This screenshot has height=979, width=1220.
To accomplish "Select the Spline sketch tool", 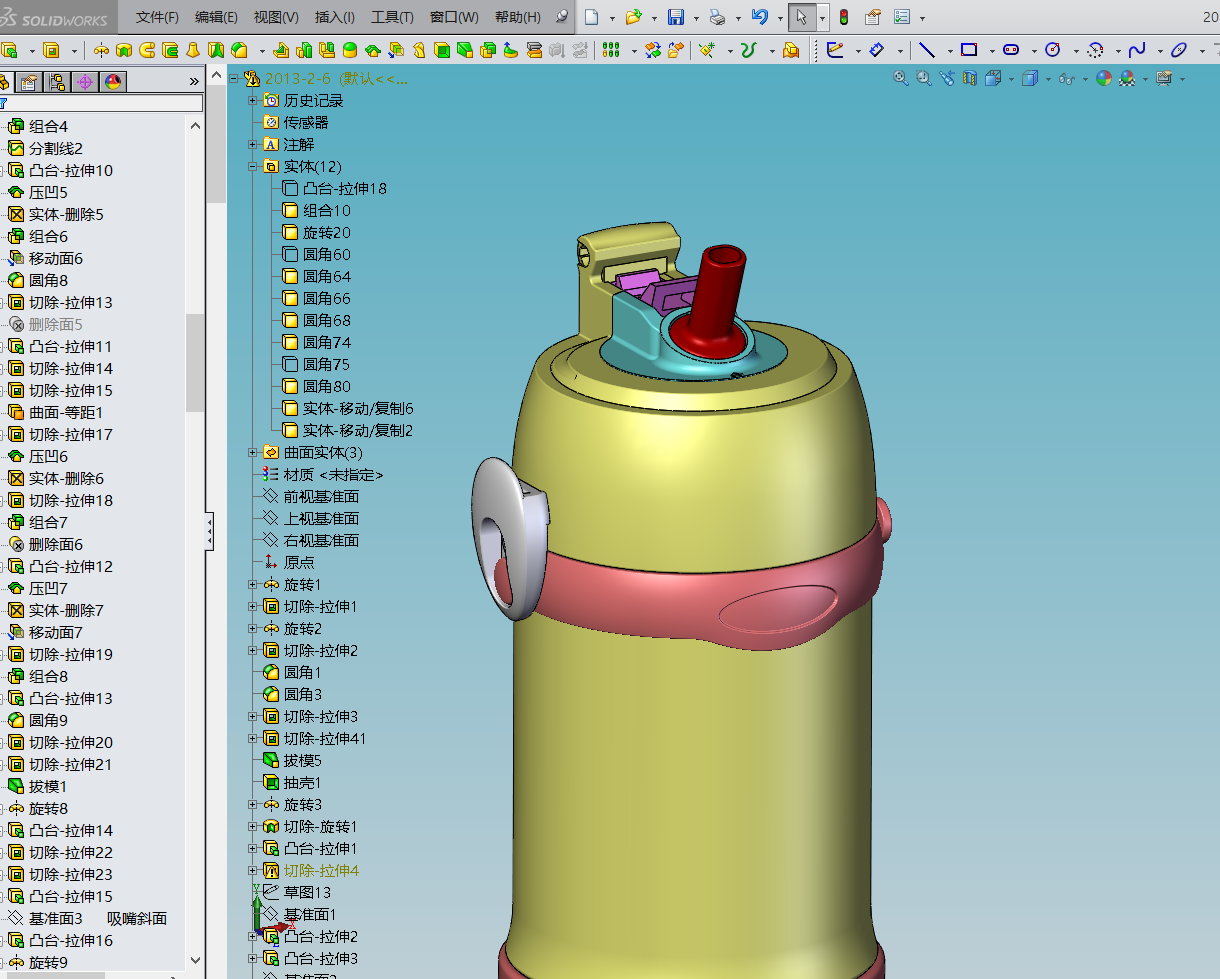I will click(x=1136, y=50).
